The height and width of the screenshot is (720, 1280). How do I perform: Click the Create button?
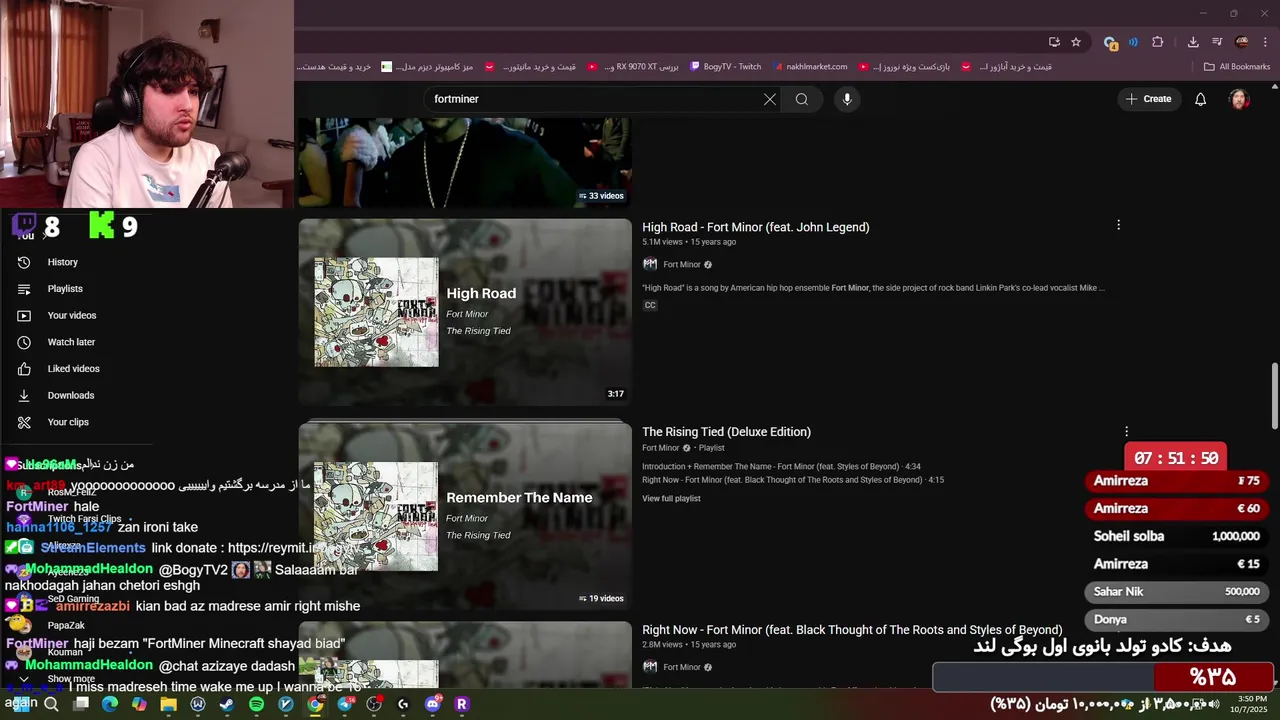click(1148, 99)
